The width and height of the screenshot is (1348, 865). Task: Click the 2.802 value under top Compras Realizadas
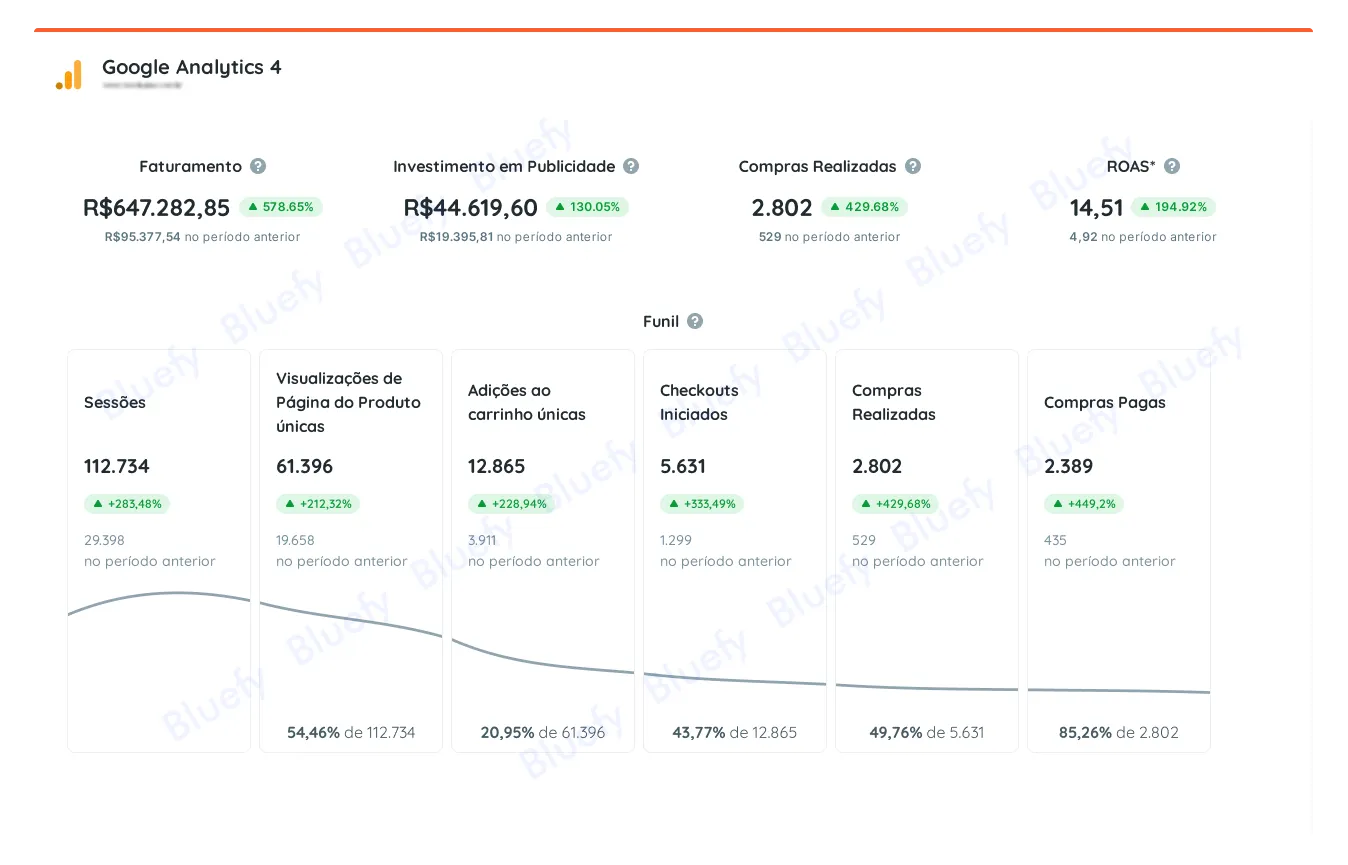pos(782,208)
